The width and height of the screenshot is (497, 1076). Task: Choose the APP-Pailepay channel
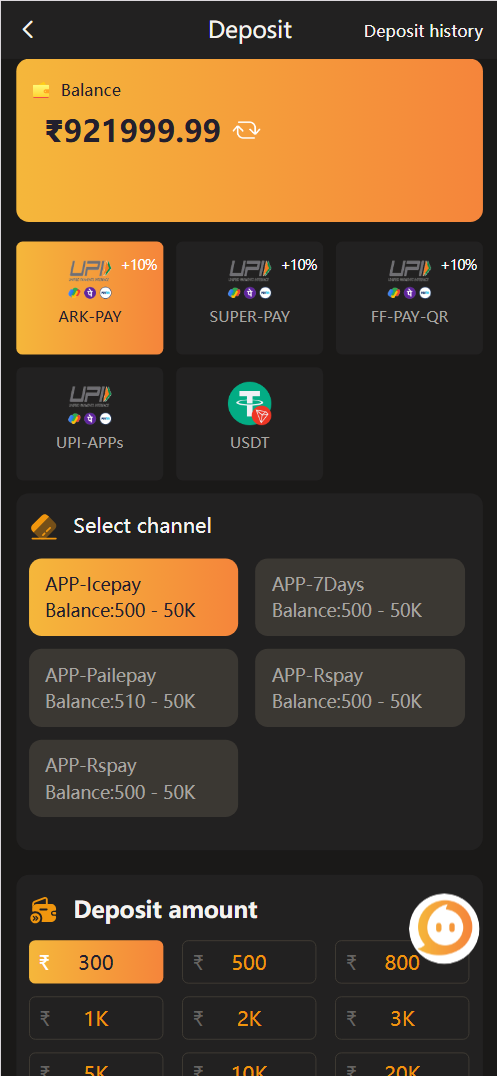(133, 688)
